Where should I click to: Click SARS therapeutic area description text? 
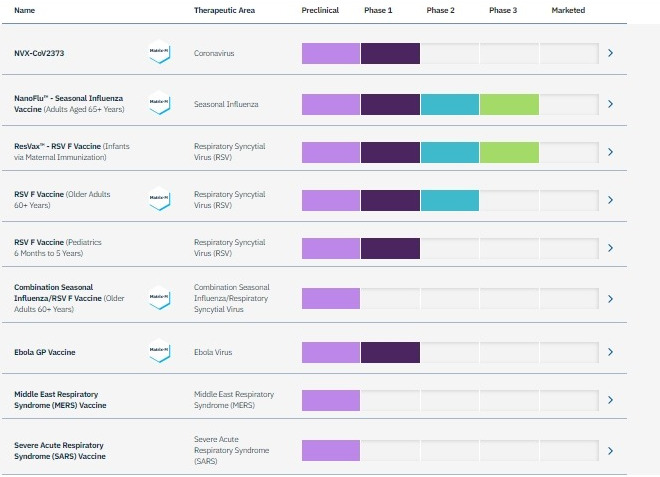[232, 450]
